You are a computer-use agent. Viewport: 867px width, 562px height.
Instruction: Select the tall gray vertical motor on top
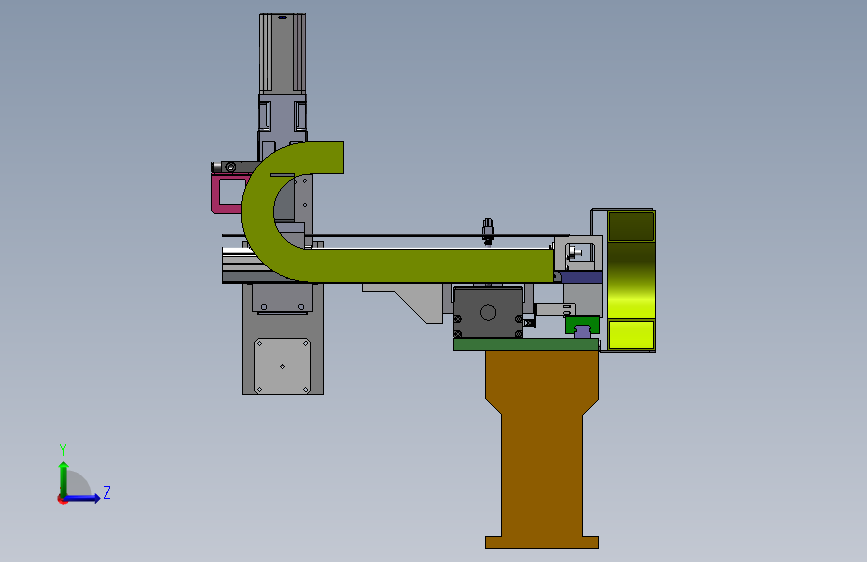(x=282, y=53)
